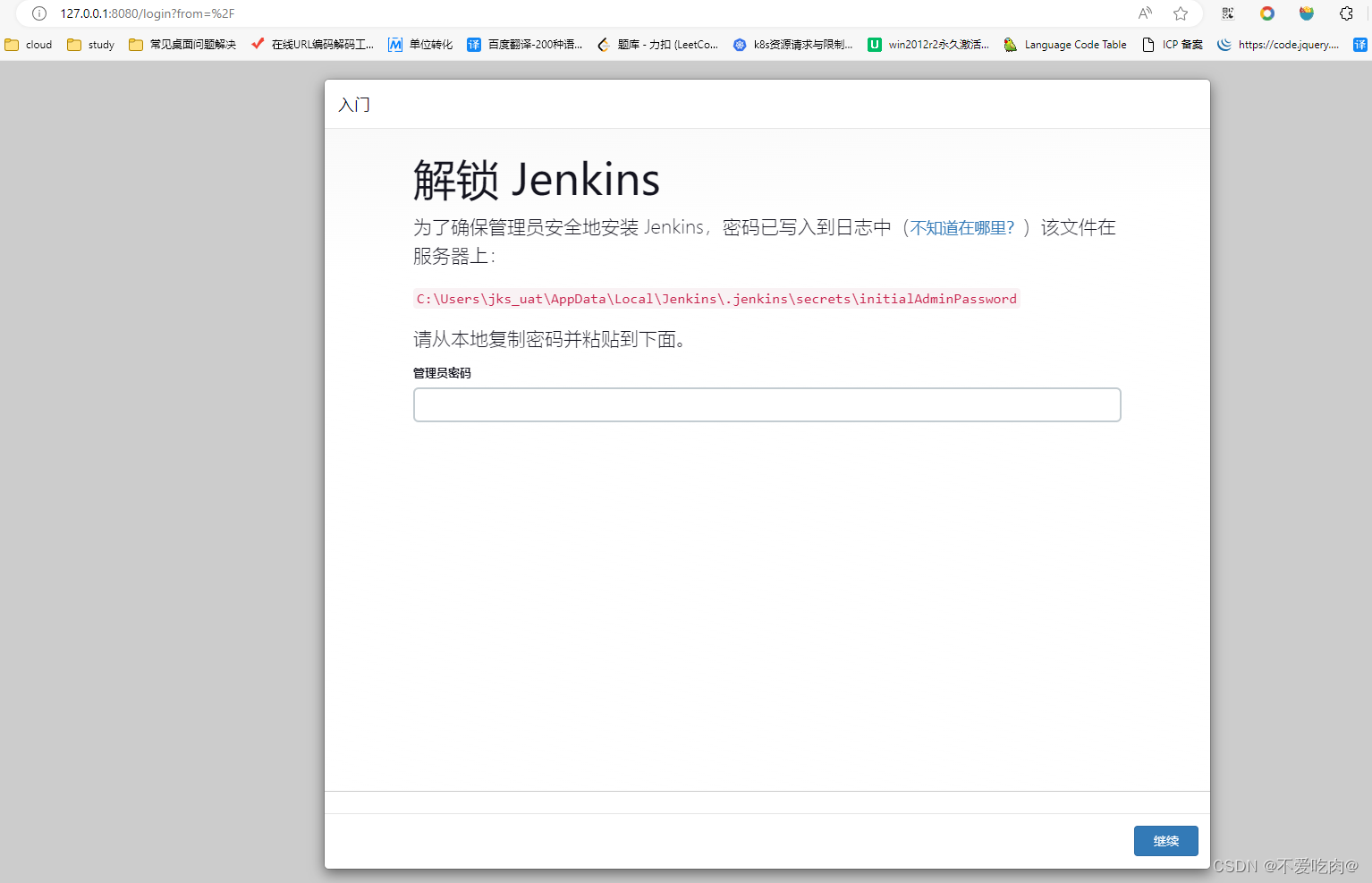Viewport: 1372px width, 883px height.
Task: Open the Language Code Table bookmark
Action: coord(1065,45)
